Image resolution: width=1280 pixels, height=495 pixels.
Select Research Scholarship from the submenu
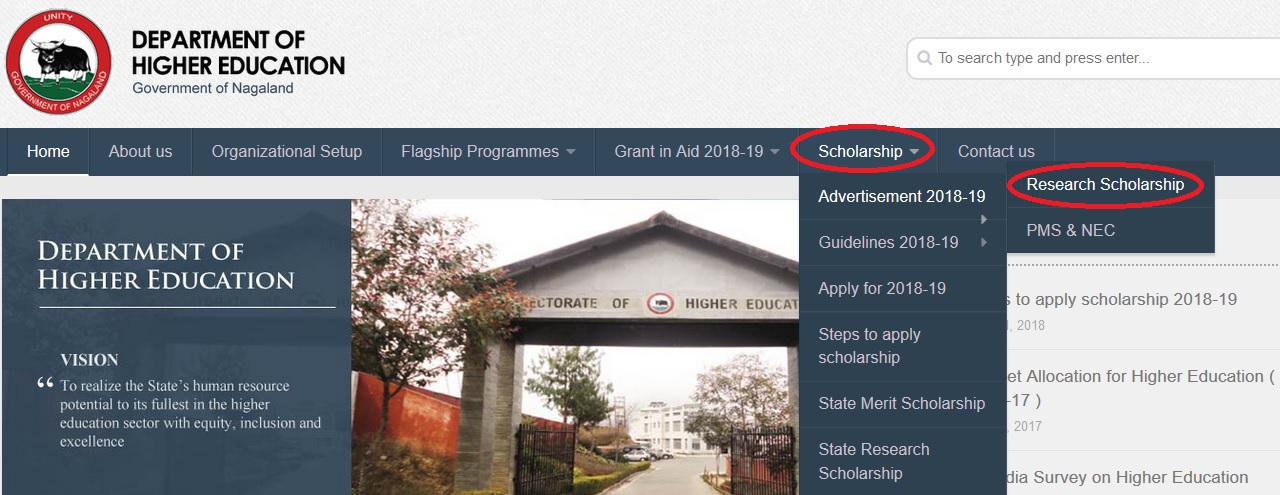click(1105, 184)
